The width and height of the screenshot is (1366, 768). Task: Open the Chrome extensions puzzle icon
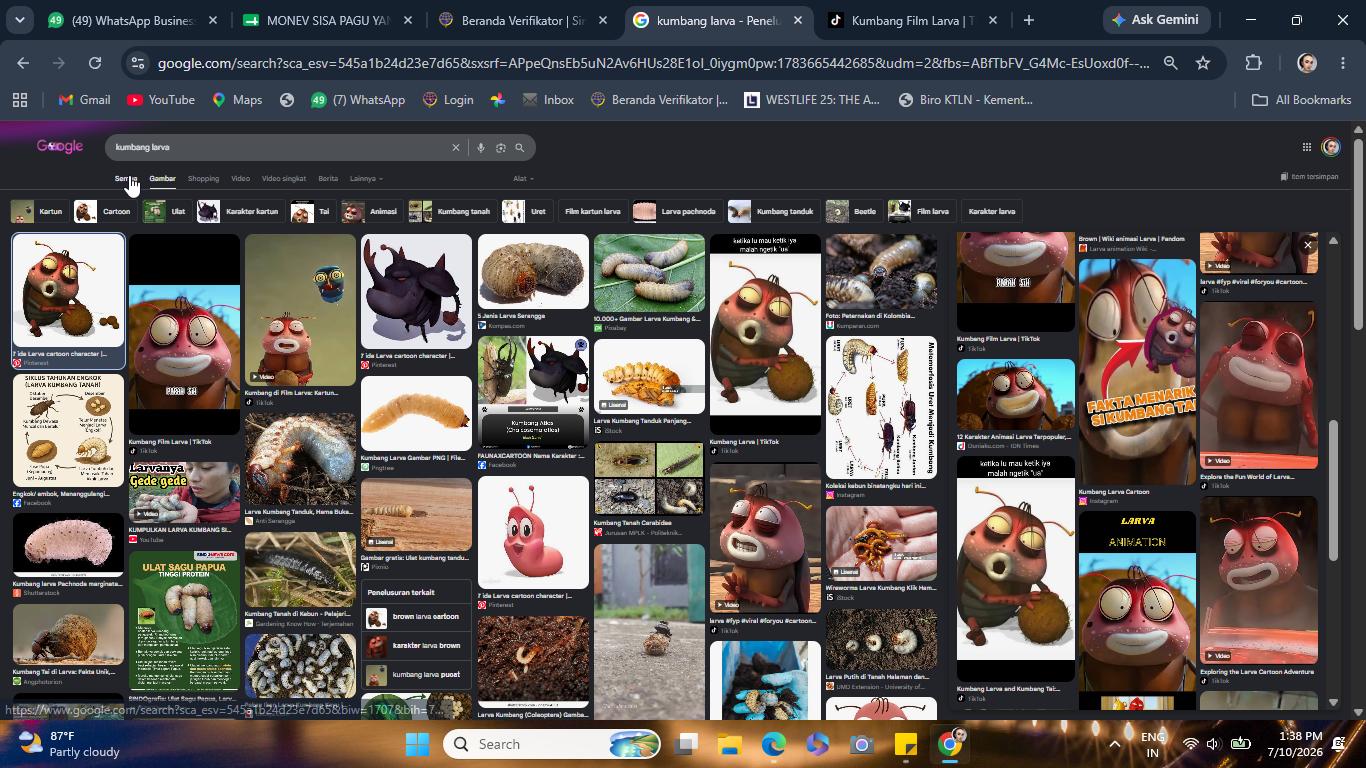1253,63
